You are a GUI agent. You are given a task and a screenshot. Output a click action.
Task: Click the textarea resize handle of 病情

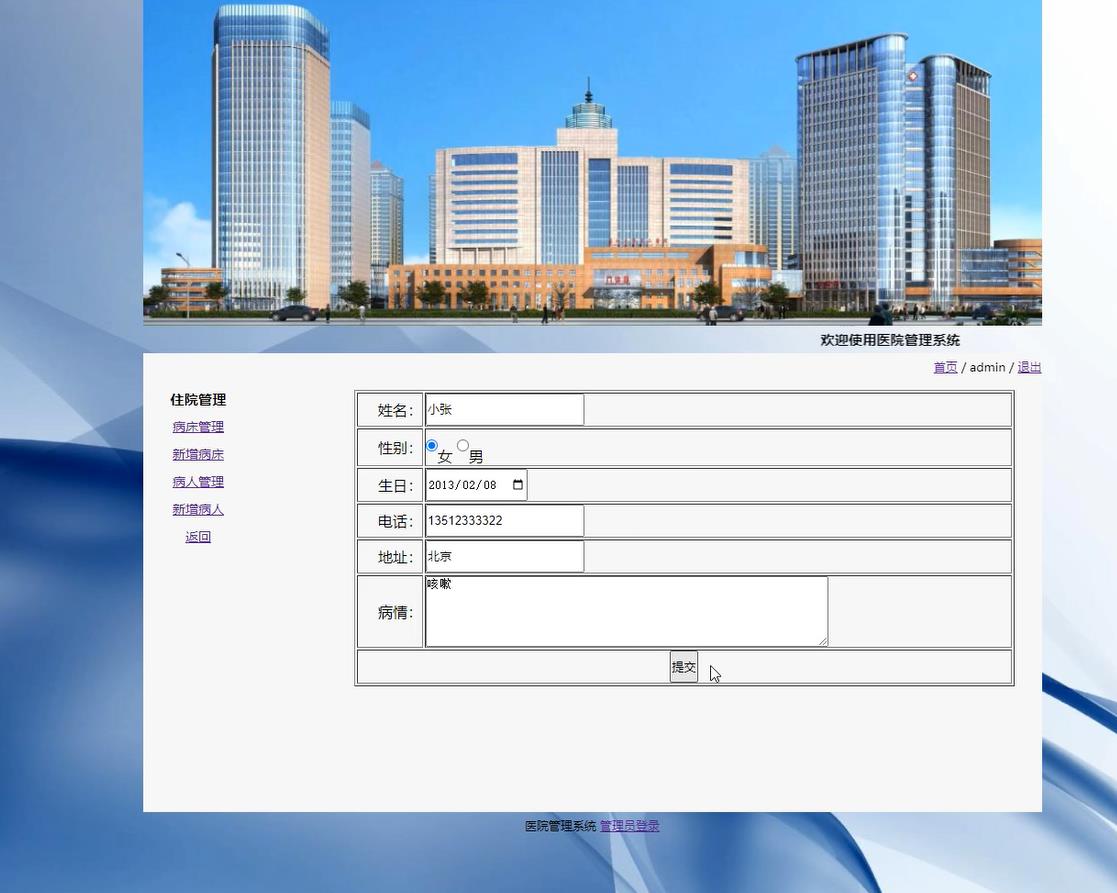pos(824,642)
